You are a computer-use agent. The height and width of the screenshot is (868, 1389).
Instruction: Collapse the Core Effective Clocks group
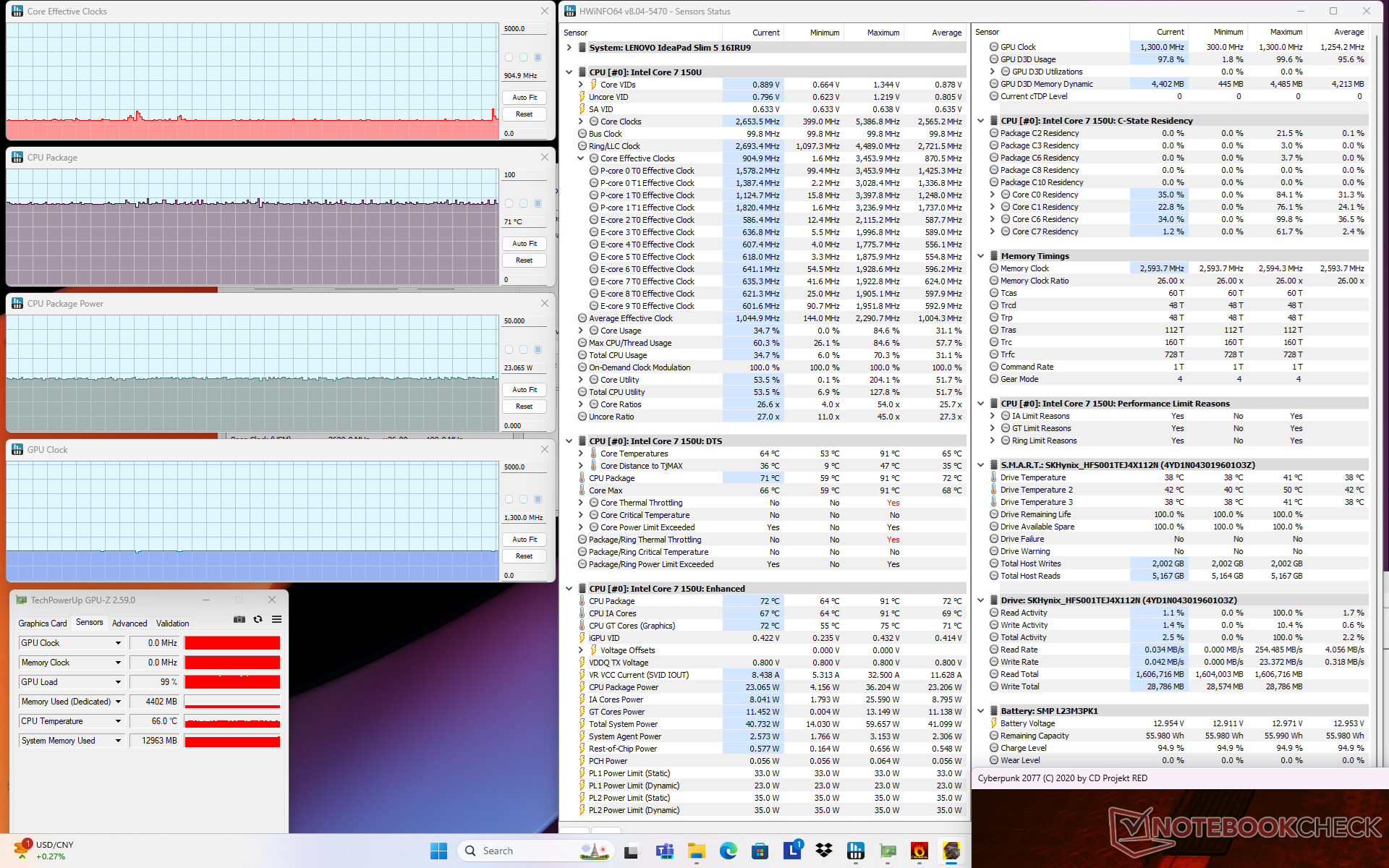point(581,158)
